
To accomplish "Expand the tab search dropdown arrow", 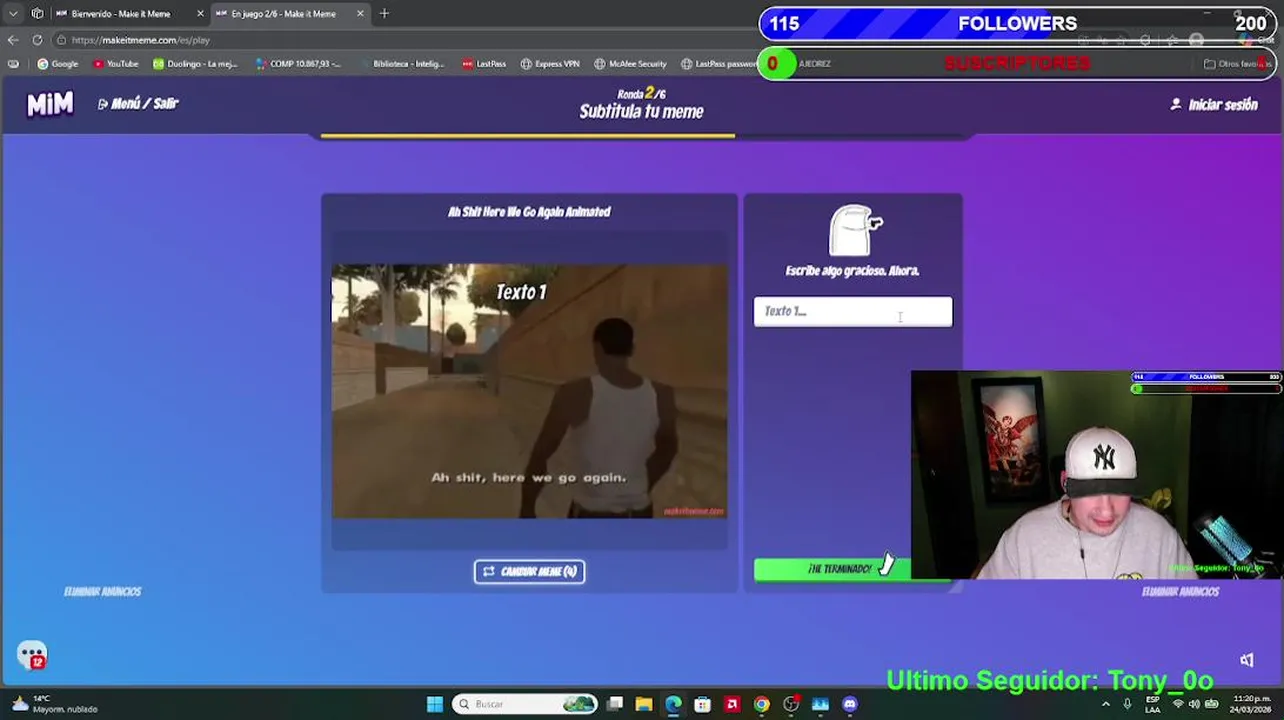I will (x=13, y=14).
